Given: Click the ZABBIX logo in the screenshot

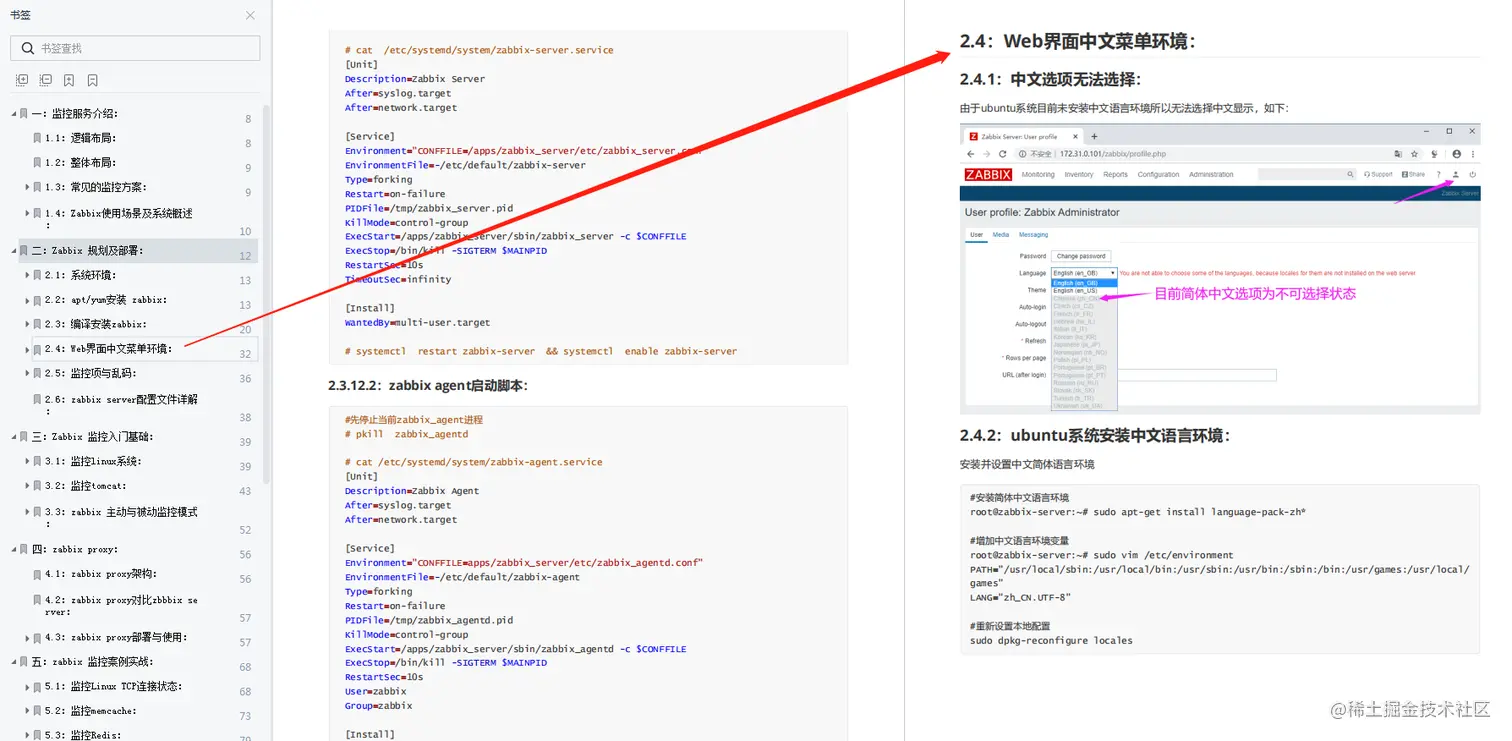Looking at the screenshot, I should pos(987,174).
